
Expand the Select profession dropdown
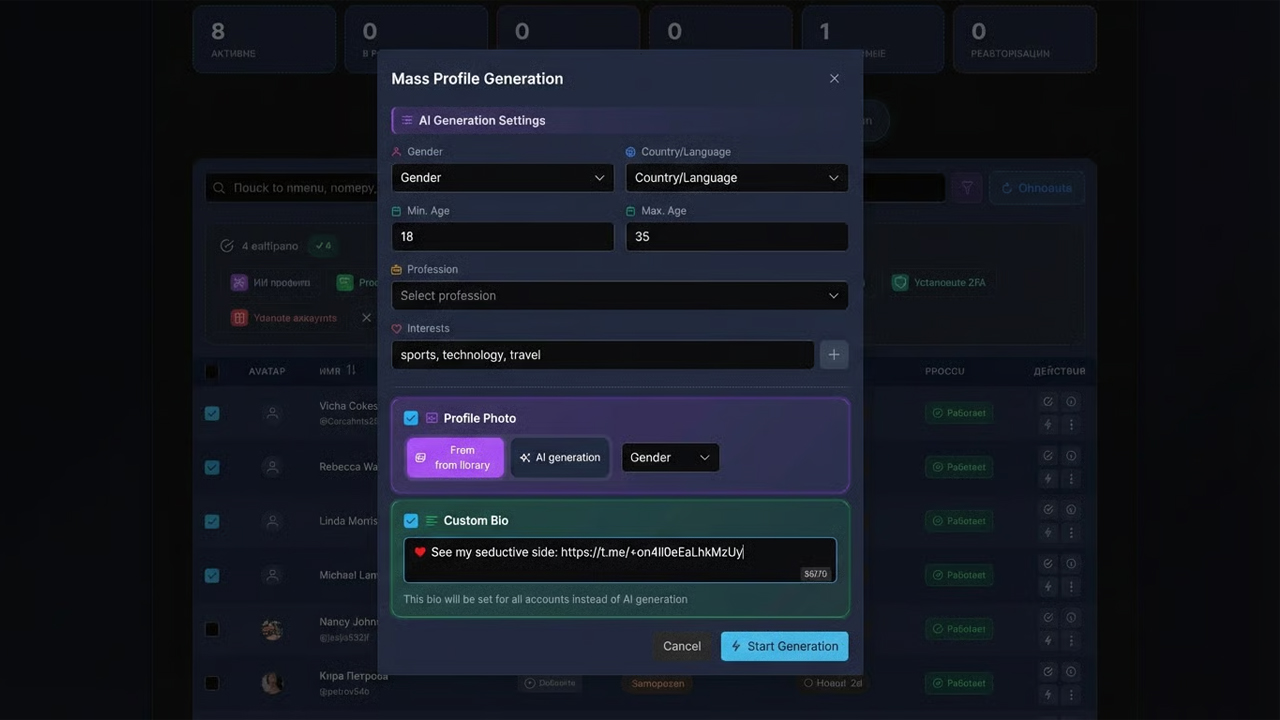click(620, 296)
